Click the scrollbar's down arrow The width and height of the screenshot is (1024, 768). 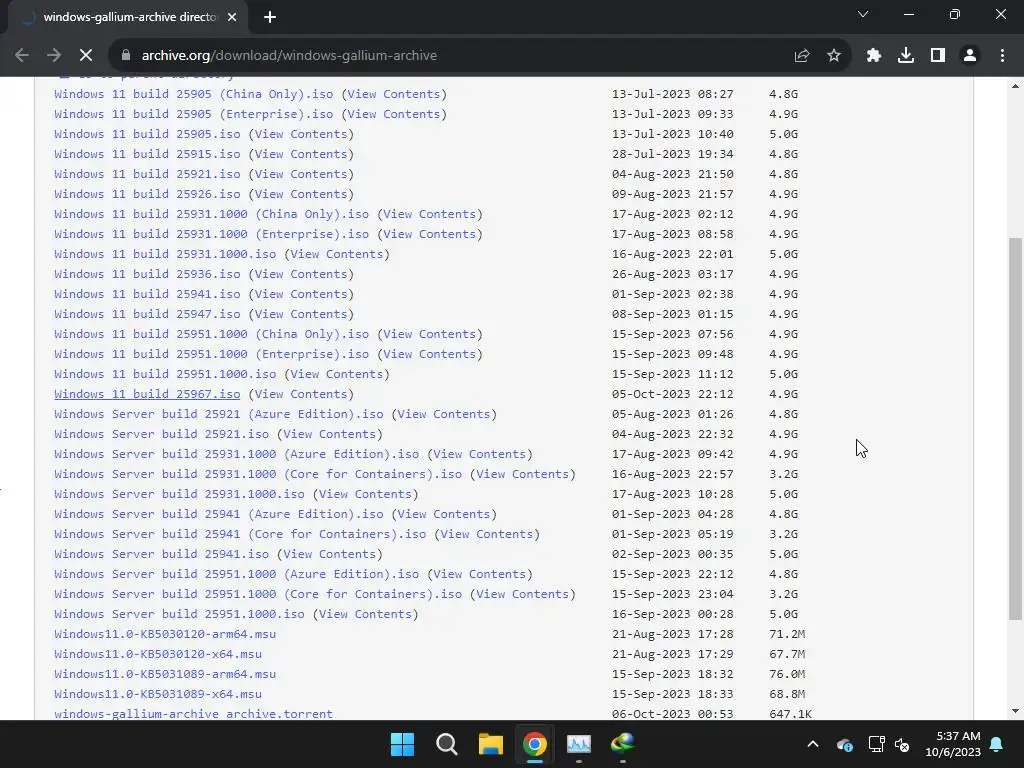tap(1015, 711)
